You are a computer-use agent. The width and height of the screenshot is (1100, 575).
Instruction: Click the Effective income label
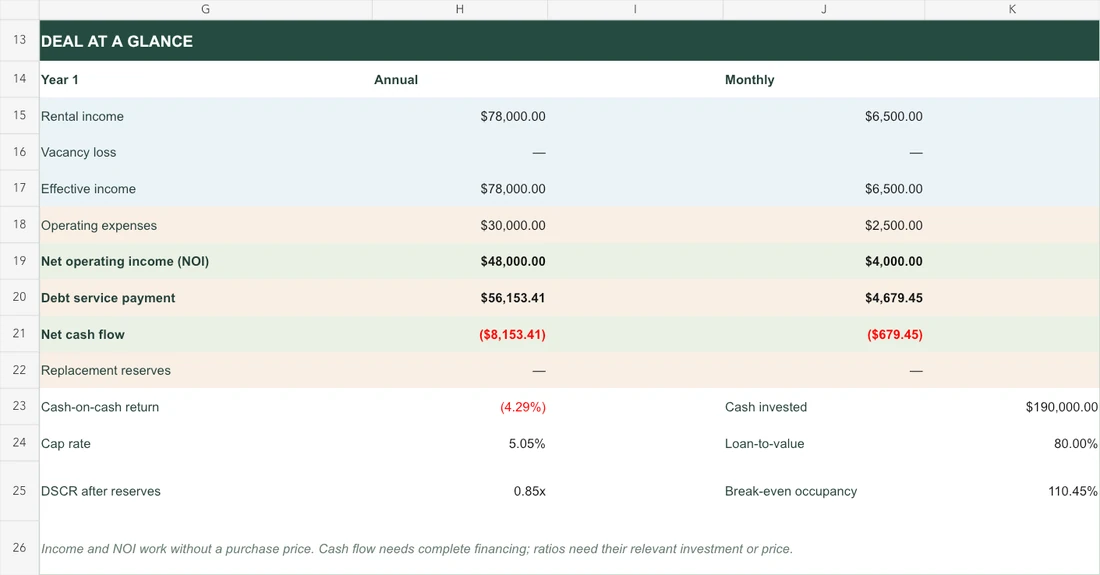pyautogui.click(x=88, y=189)
